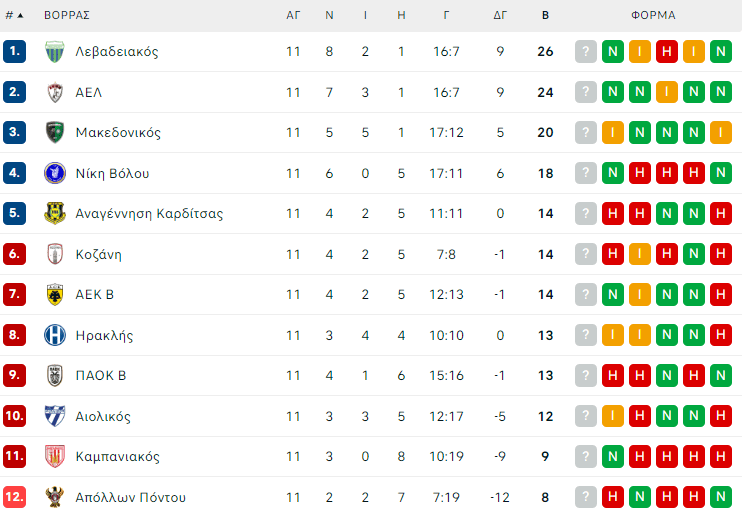Viewport: 742px width, 513px height.
Task: Open the Κοζάνη team page link
Action: tap(98, 255)
